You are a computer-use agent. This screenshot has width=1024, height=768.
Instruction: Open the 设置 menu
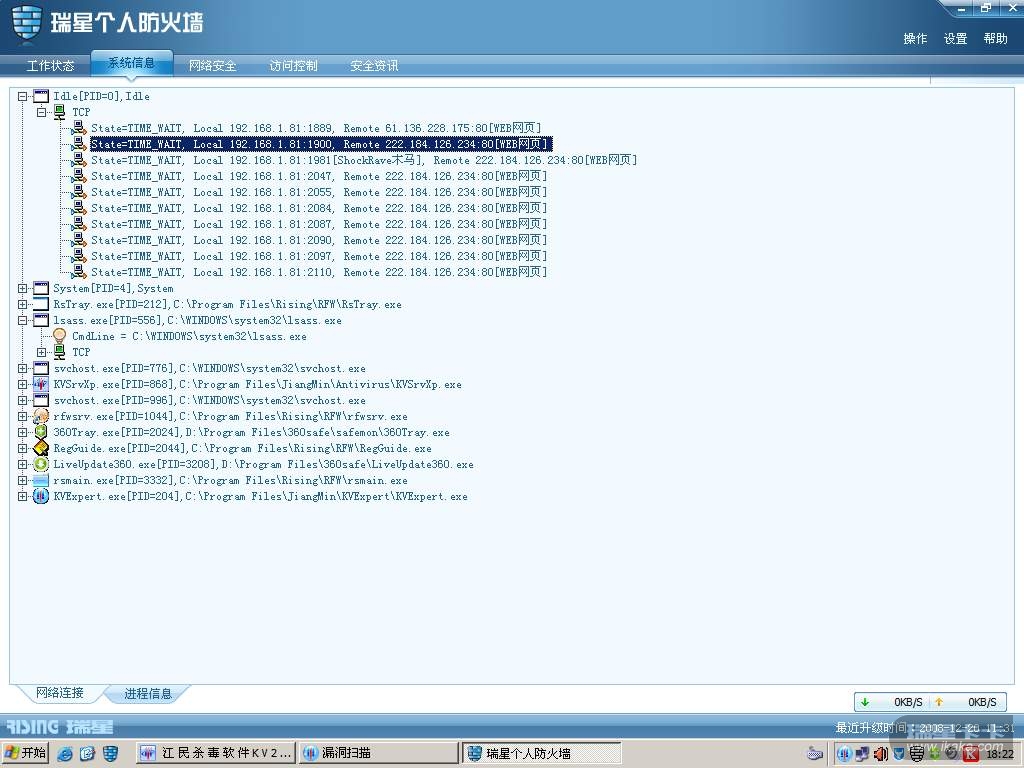pos(955,39)
